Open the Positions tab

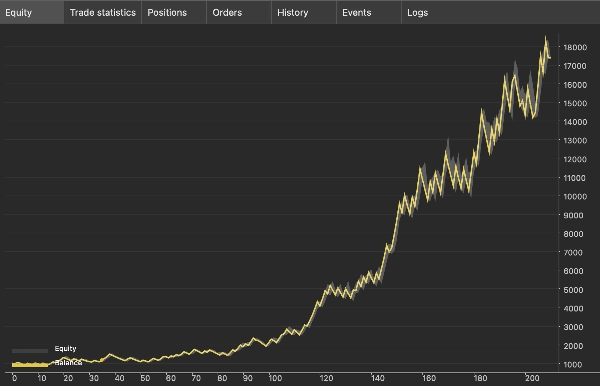coord(174,13)
